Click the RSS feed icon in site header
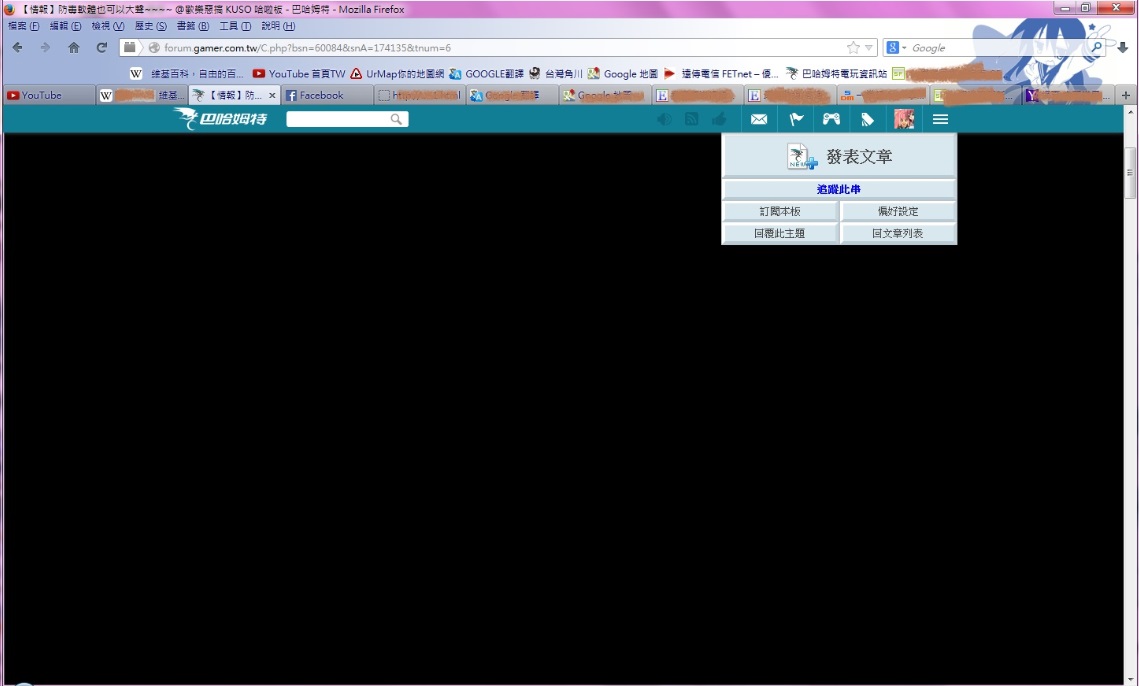The image size is (1139, 686). [x=692, y=119]
